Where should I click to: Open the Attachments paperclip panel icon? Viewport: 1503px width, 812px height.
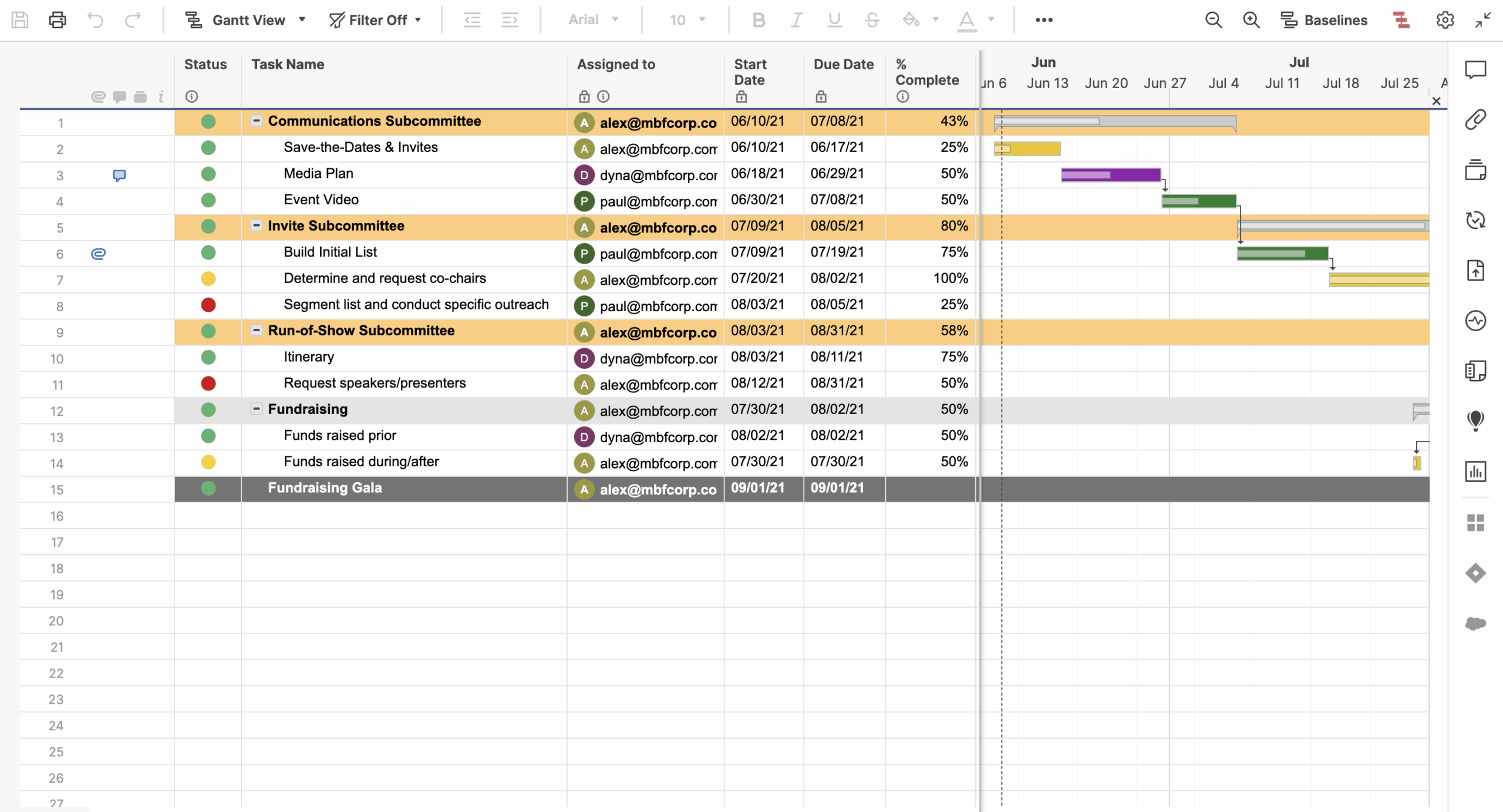pos(1475,120)
